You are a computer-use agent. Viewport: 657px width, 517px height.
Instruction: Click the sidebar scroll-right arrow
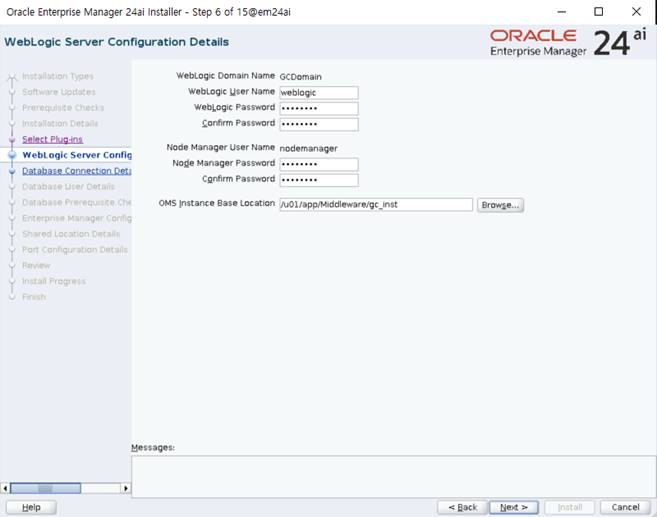click(x=126, y=488)
